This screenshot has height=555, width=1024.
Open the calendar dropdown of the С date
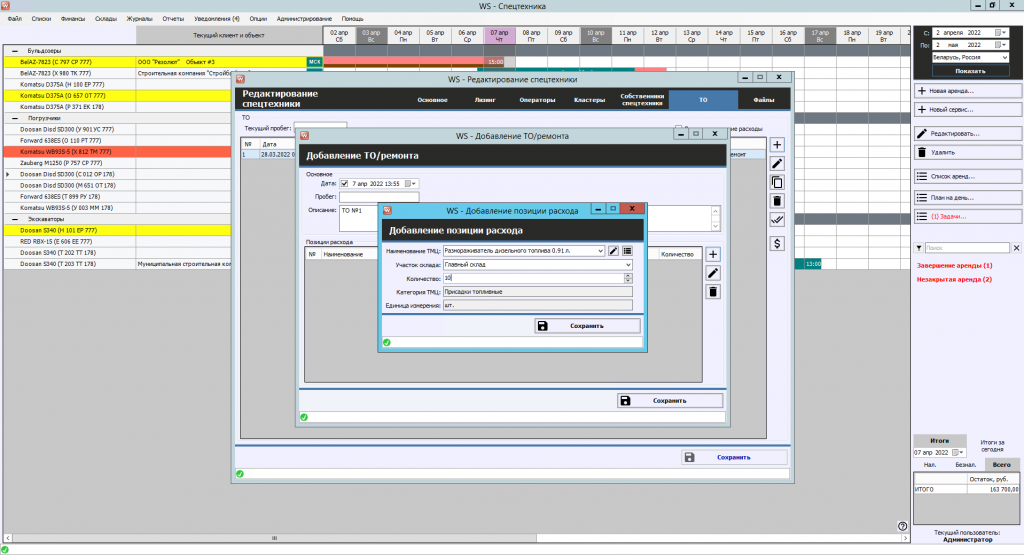1000,32
